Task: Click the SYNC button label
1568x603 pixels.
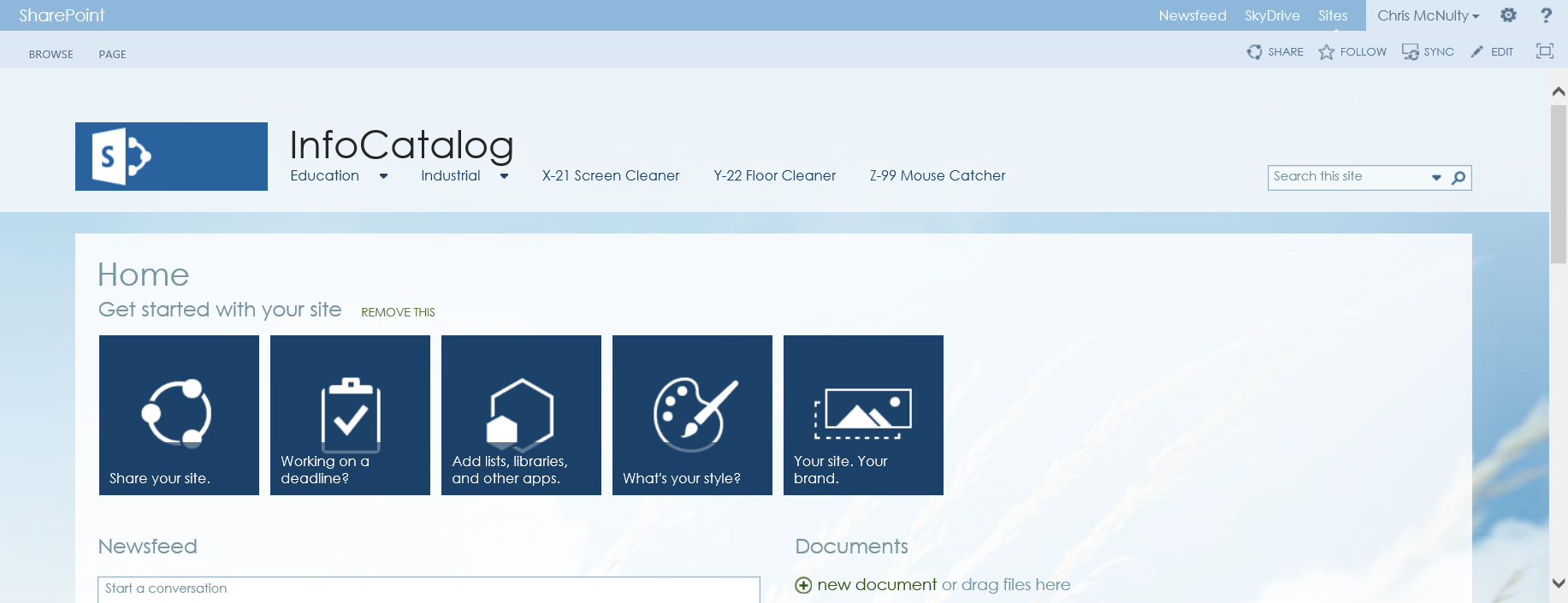Action: [x=1439, y=52]
